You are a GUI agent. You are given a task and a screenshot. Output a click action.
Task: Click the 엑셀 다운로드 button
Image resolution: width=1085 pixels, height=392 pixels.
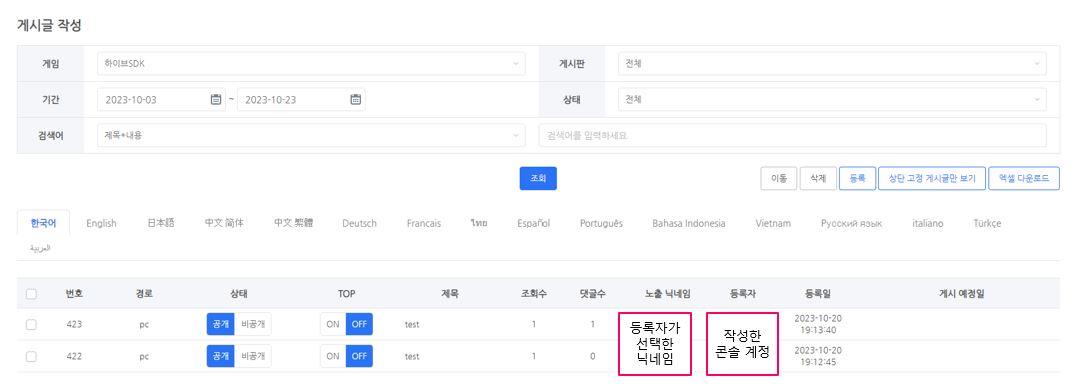coord(1023,178)
